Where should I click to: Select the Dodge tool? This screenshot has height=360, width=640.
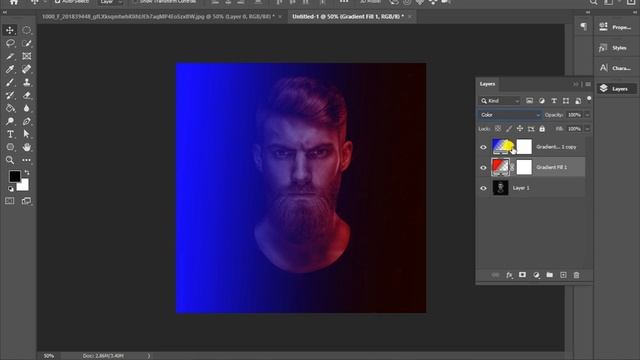pos(10,121)
